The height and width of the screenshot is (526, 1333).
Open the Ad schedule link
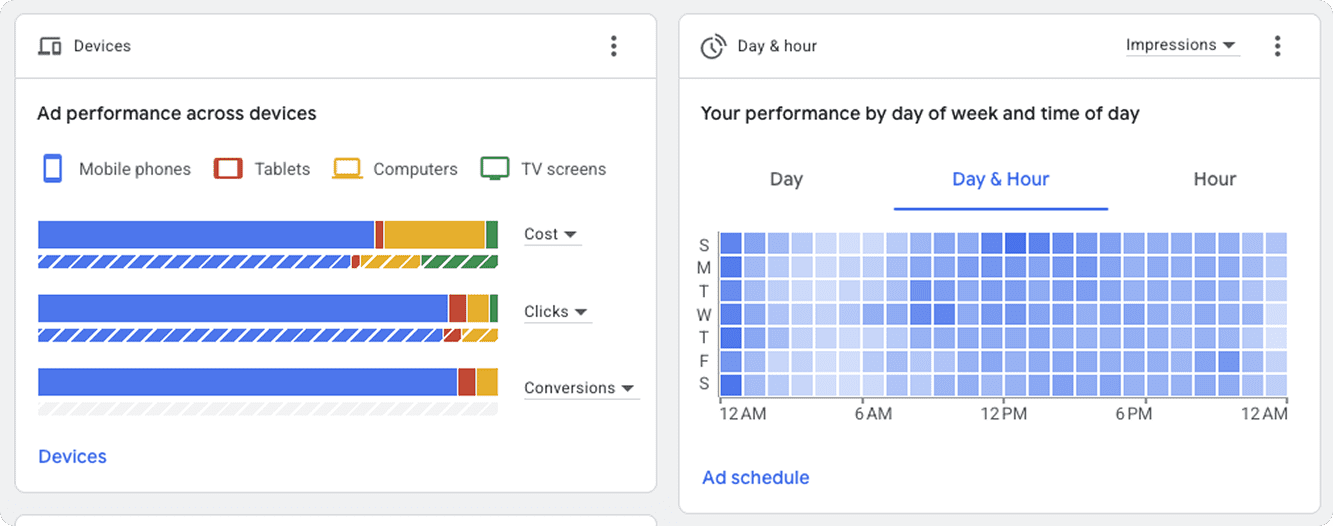[x=755, y=477]
